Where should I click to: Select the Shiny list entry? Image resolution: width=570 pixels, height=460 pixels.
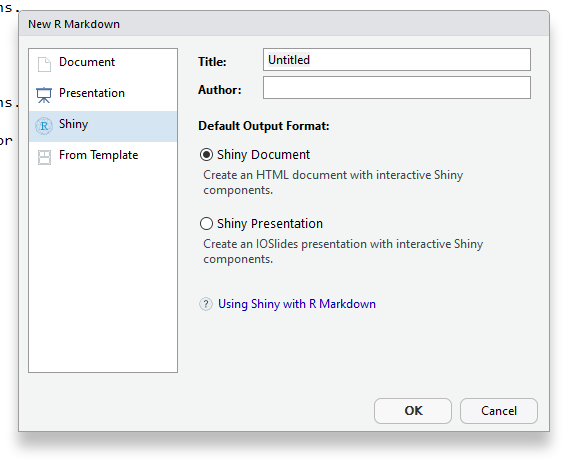[x=103, y=126]
